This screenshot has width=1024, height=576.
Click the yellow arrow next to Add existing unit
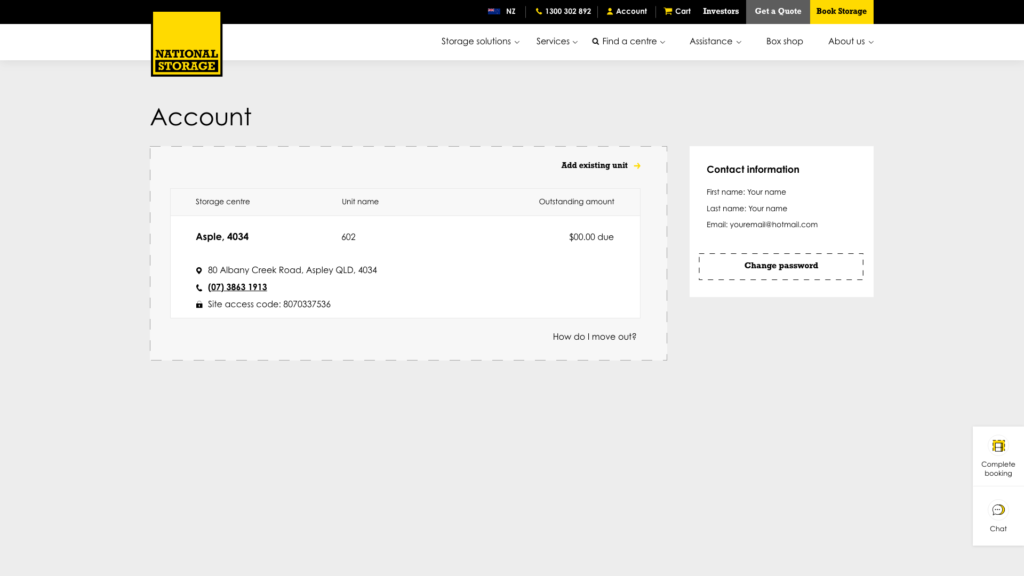[x=637, y=166]
